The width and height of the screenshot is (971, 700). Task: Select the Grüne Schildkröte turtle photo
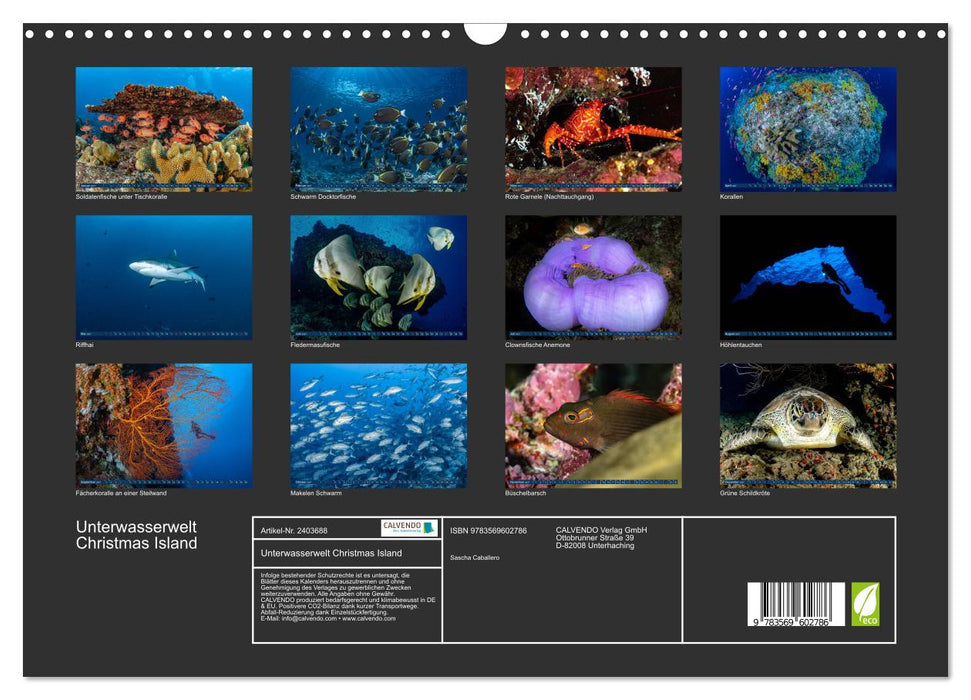click(x=808, y=426)
